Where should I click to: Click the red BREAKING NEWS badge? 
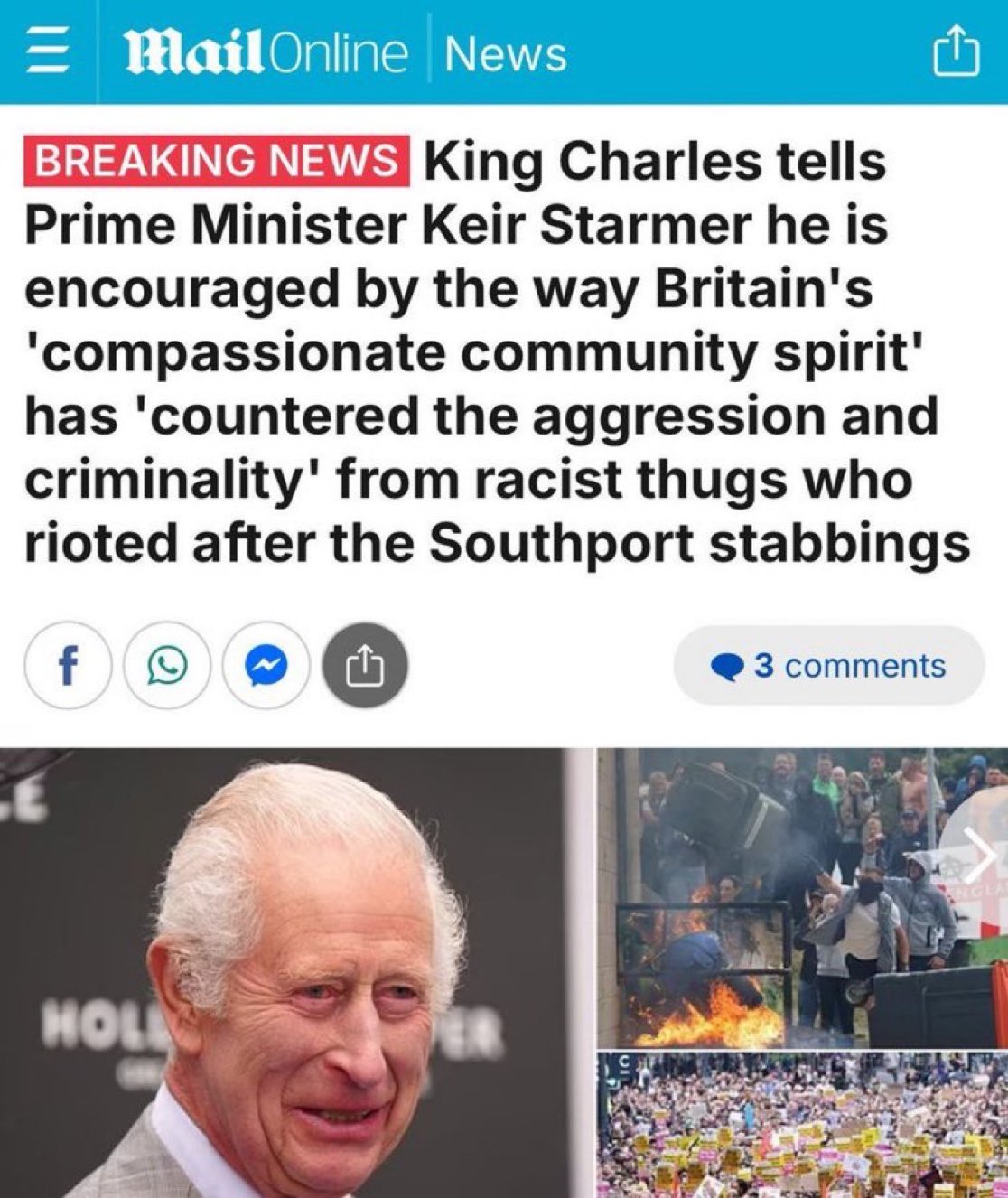coord(217,163)
